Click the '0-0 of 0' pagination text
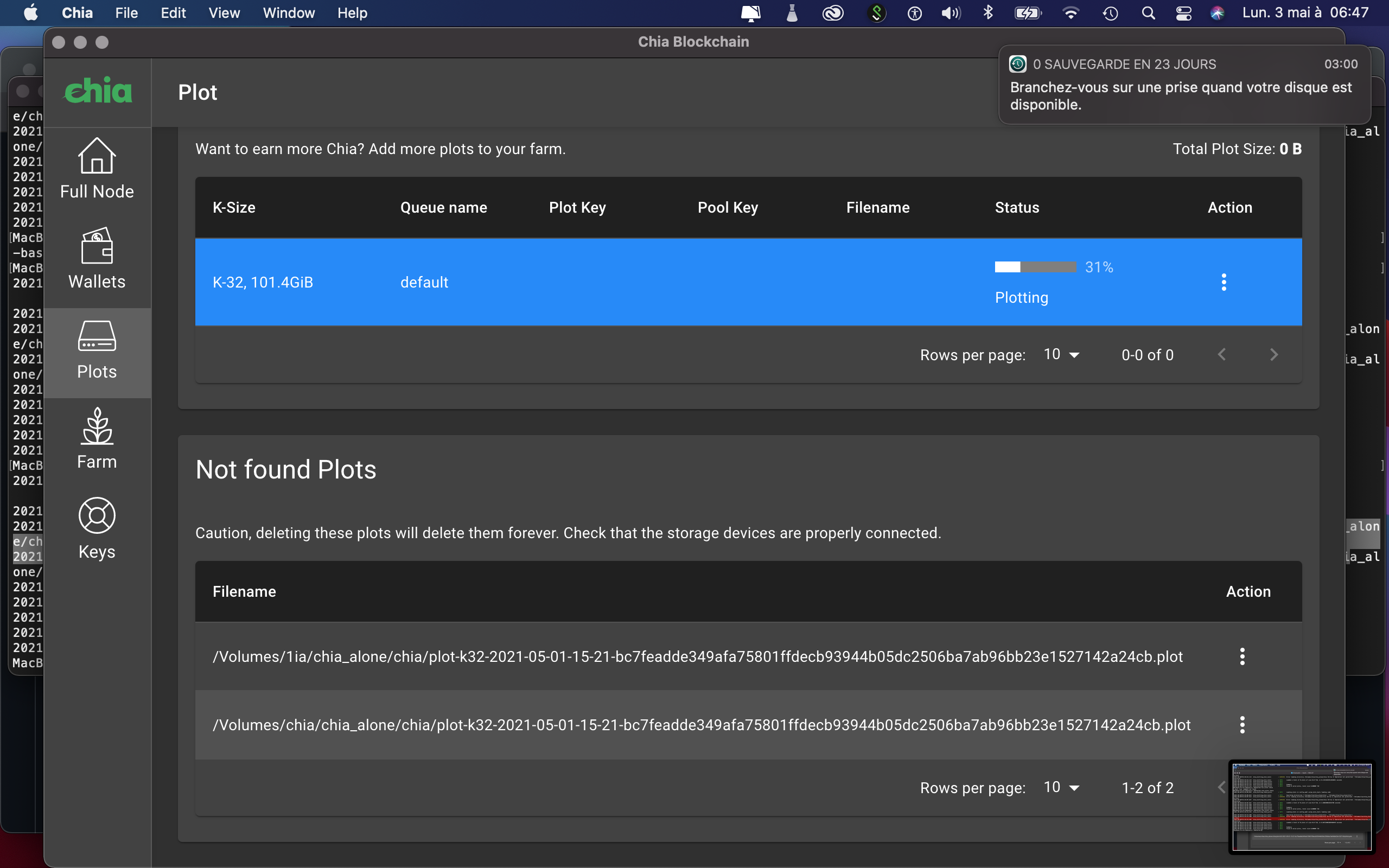 [x=1148, y=355]
